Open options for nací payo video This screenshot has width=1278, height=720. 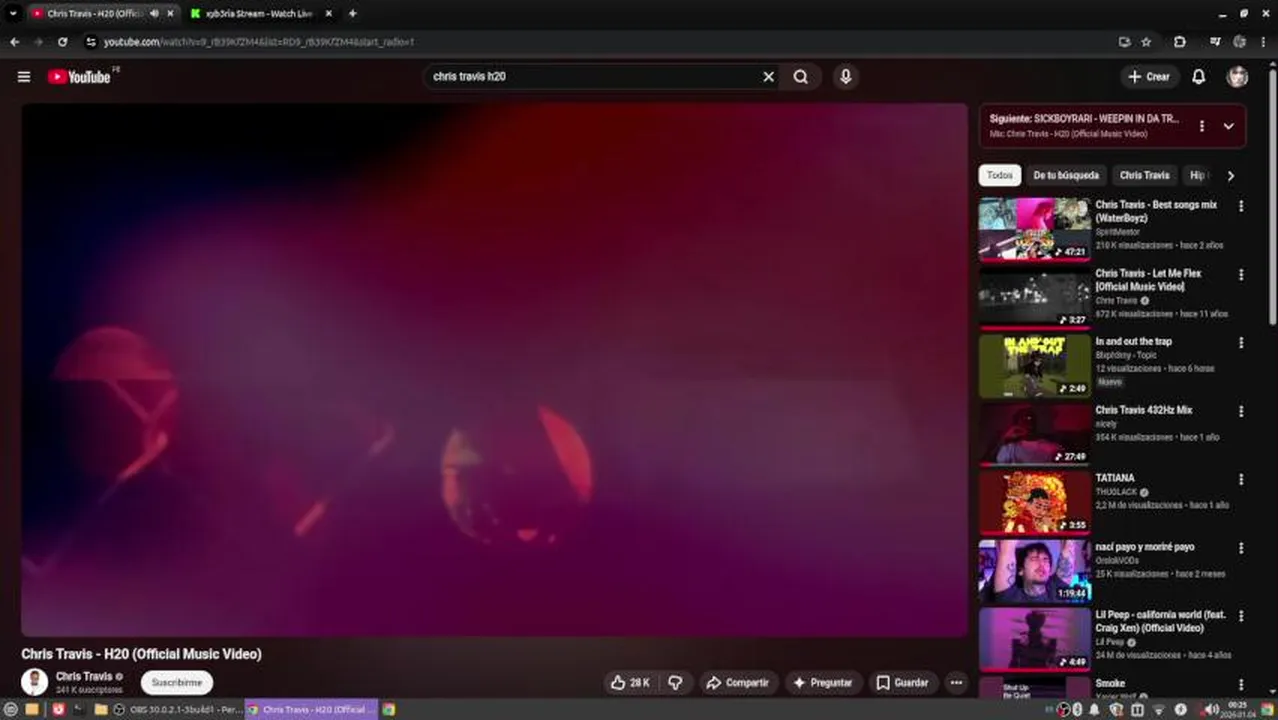point(1241,547)
